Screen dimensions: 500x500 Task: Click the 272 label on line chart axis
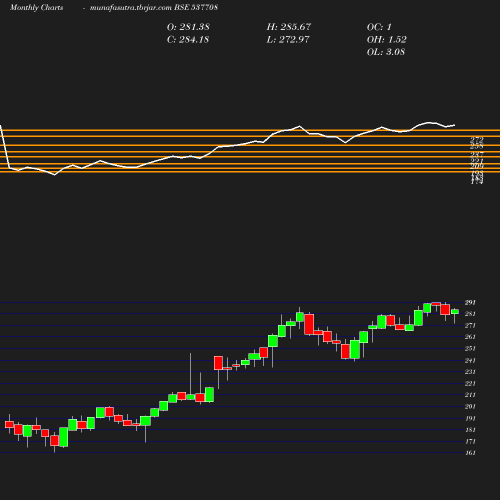pyautogui.click(x=477, y=139)
